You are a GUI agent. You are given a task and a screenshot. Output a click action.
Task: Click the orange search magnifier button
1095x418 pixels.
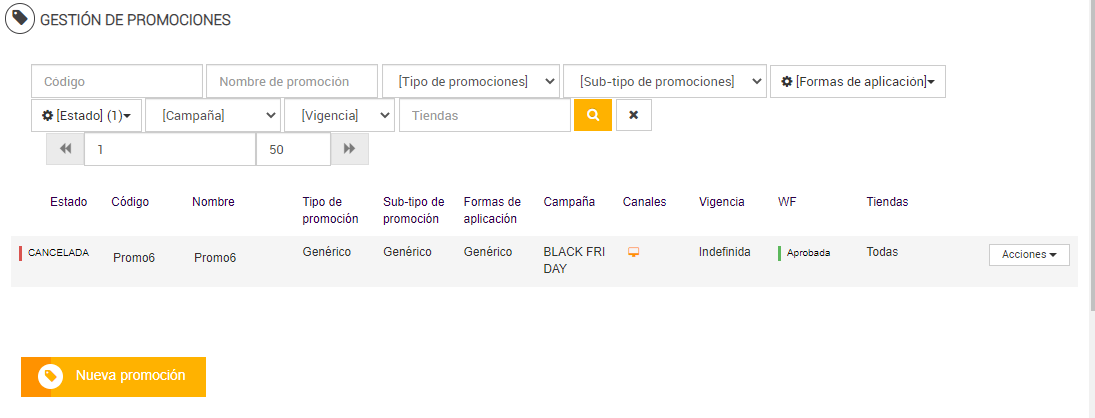[x=592, y=115]
